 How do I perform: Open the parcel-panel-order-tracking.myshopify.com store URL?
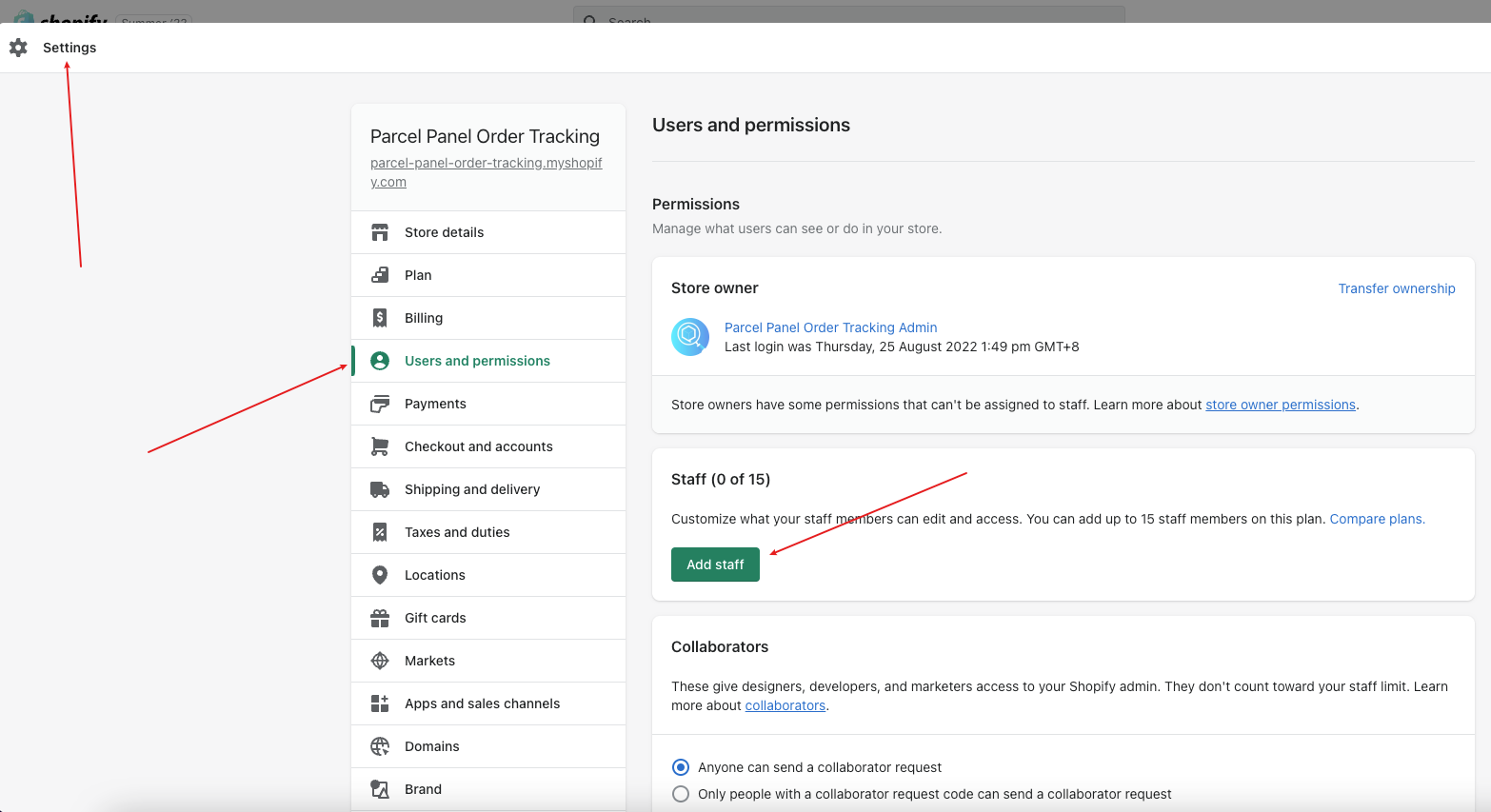tap(487, 172)
